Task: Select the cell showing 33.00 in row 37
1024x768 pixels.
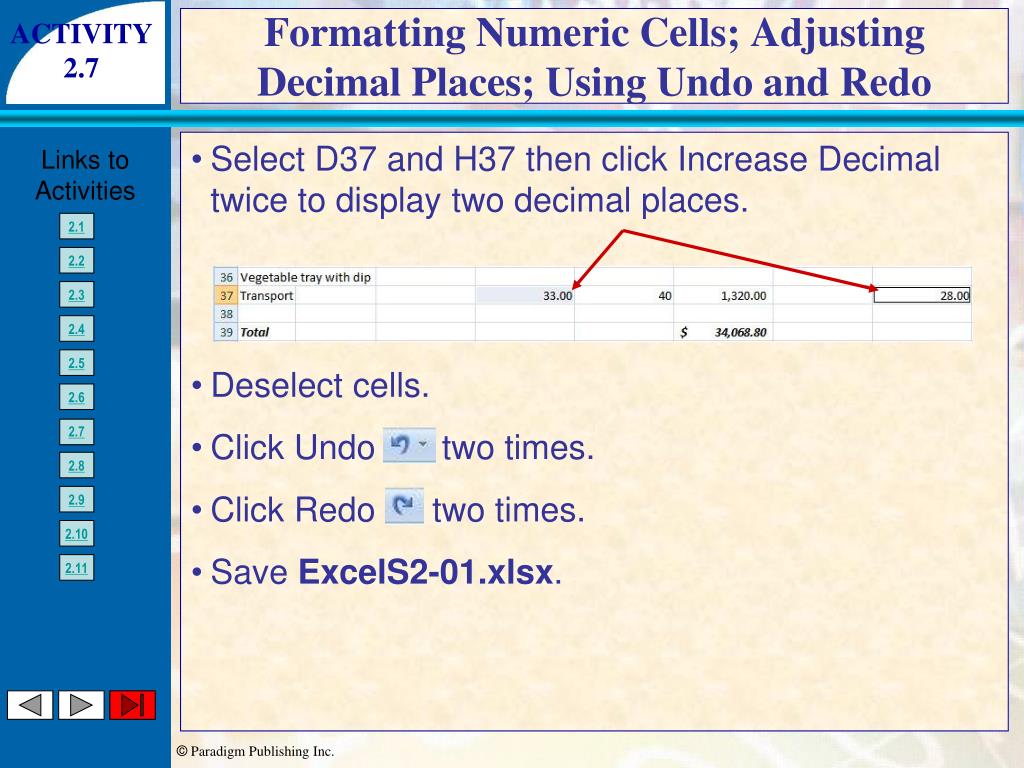Action: point(525,295)
